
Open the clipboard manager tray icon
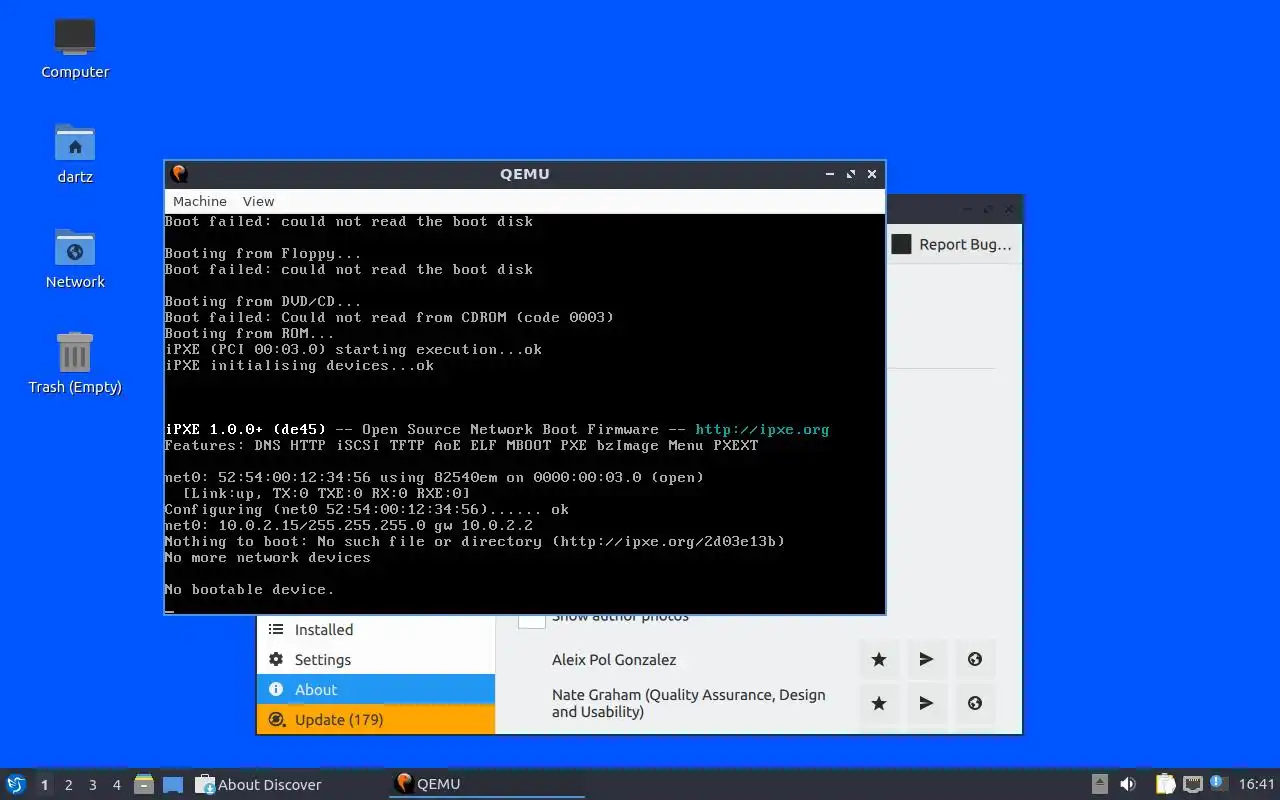tap(1165, 784)
